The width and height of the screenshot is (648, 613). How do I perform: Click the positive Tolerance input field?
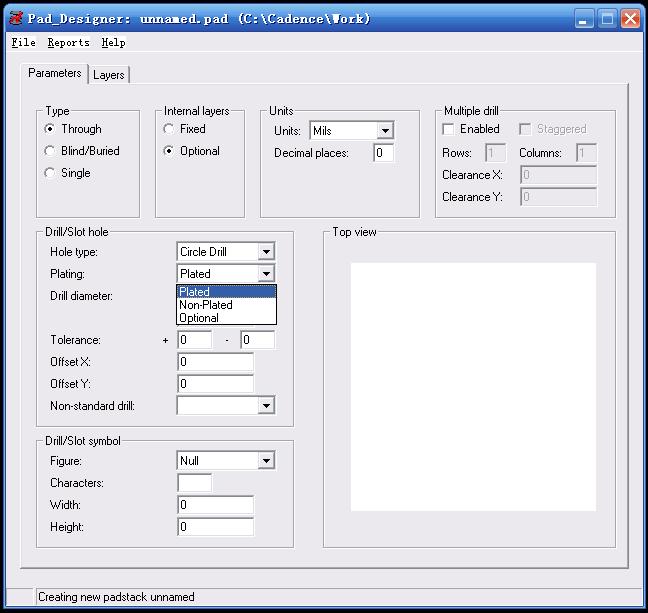click(x=195, y=340)
